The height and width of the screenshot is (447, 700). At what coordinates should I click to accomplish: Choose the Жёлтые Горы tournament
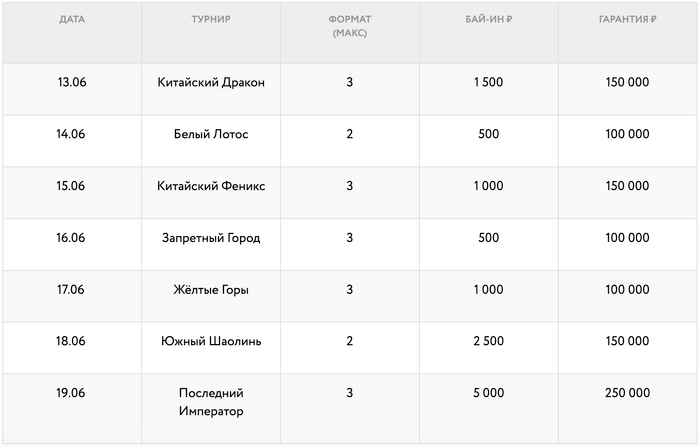[211, 290]
